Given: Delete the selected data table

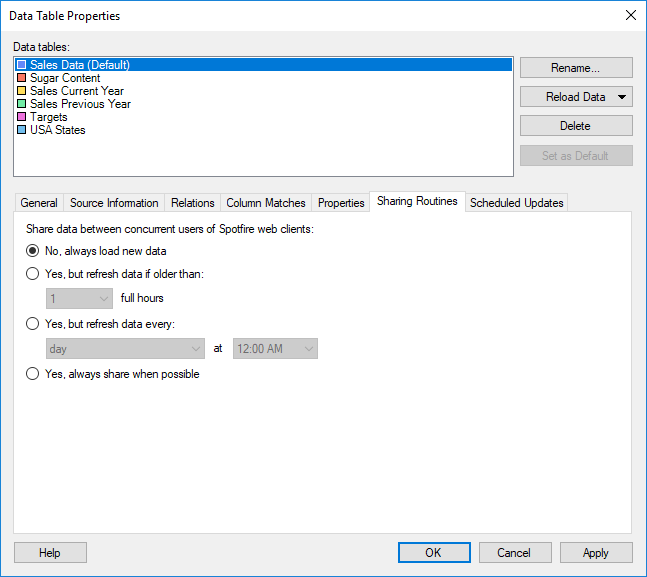Looking at the screenshot, I should [x=576, y=126].
